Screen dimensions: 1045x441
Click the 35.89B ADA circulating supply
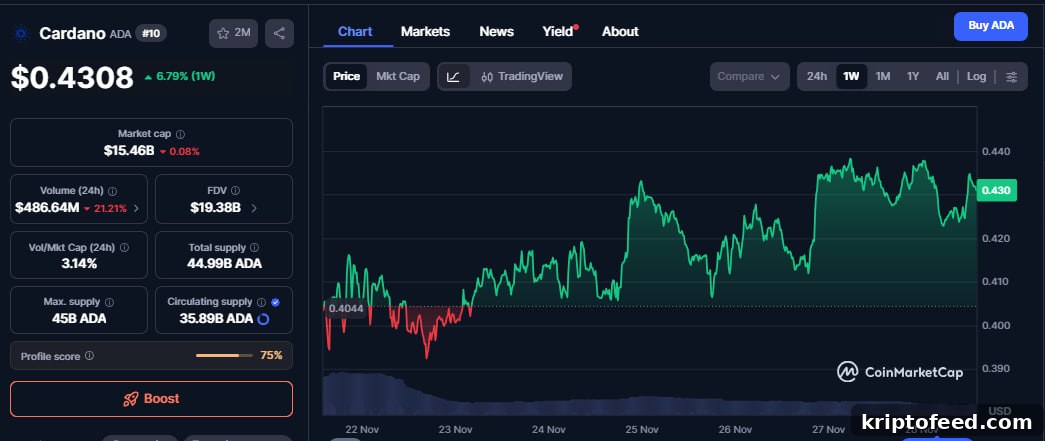[216, 318]
